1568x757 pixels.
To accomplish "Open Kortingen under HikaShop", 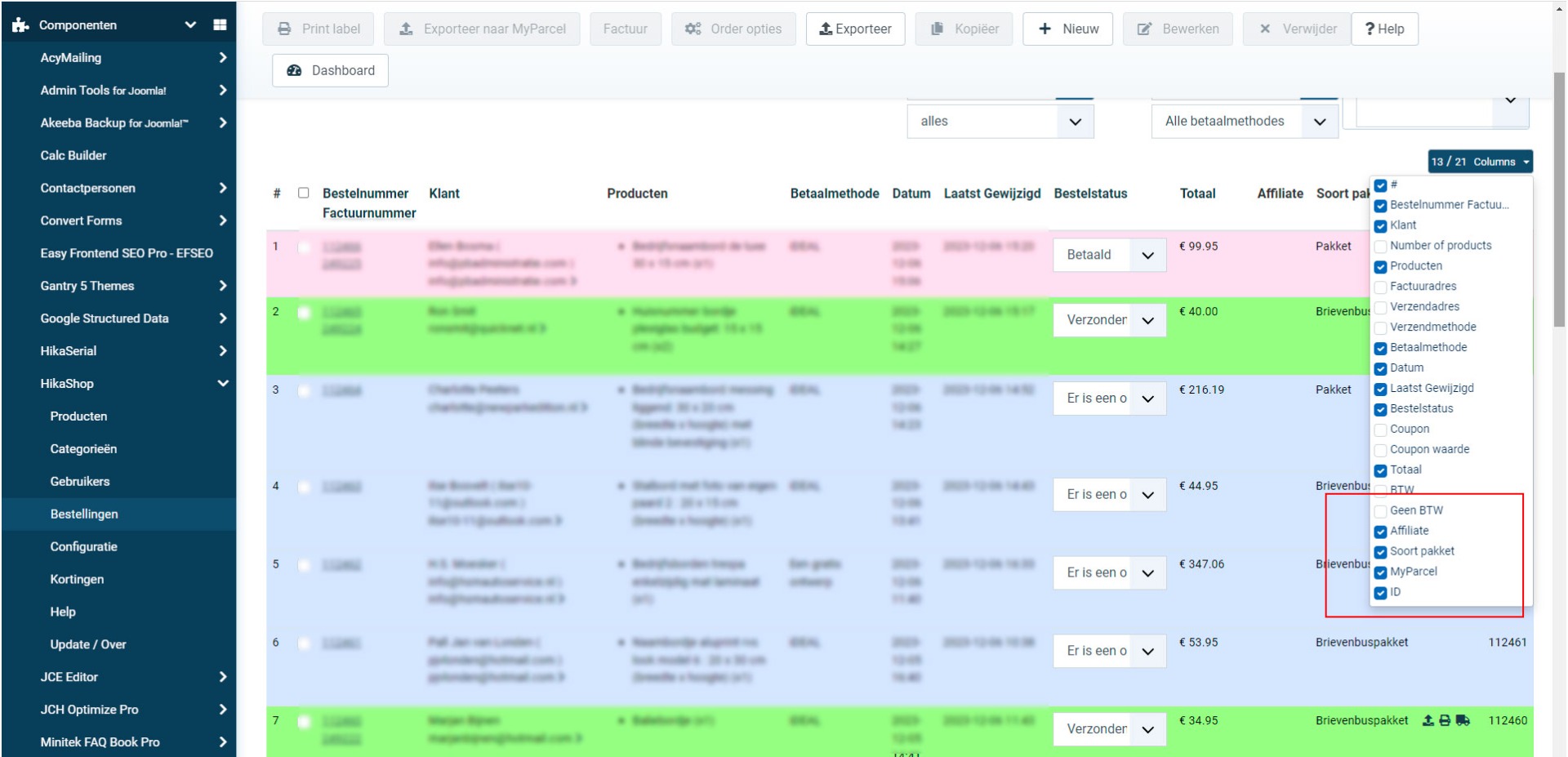I will coord(77,579).
